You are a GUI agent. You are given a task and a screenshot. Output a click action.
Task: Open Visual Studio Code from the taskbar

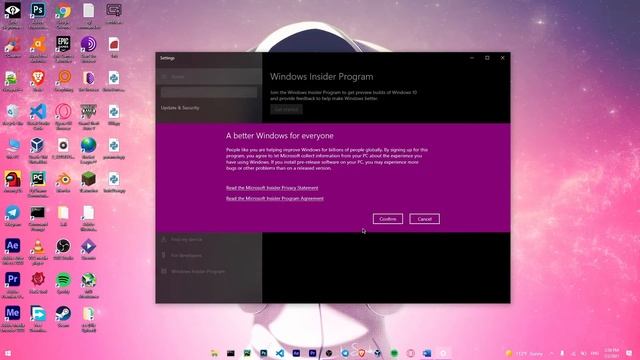coord(280,353)
